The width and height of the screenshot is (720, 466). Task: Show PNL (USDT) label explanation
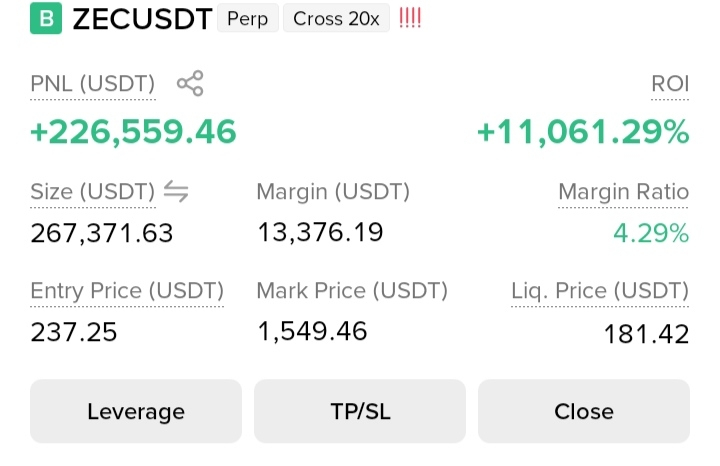click(x=93, y=84)
